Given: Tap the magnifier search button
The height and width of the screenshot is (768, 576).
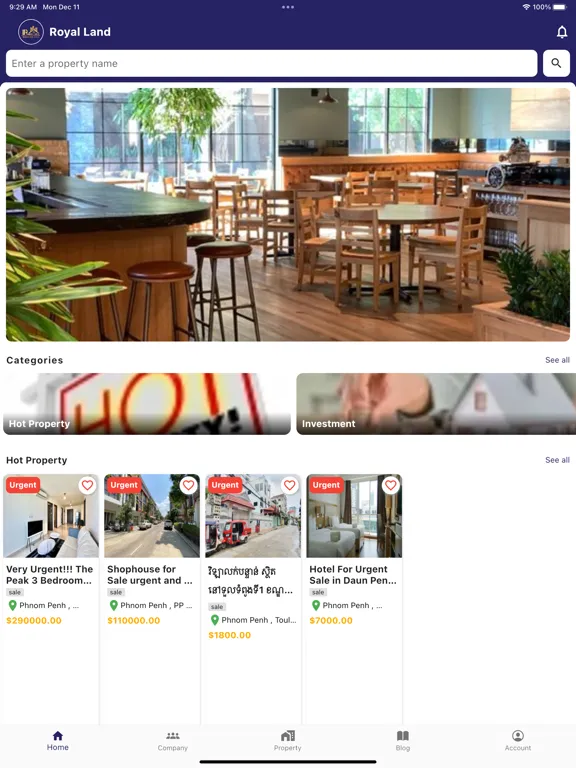Looking at the screenshot, I should tap(556, 63).
